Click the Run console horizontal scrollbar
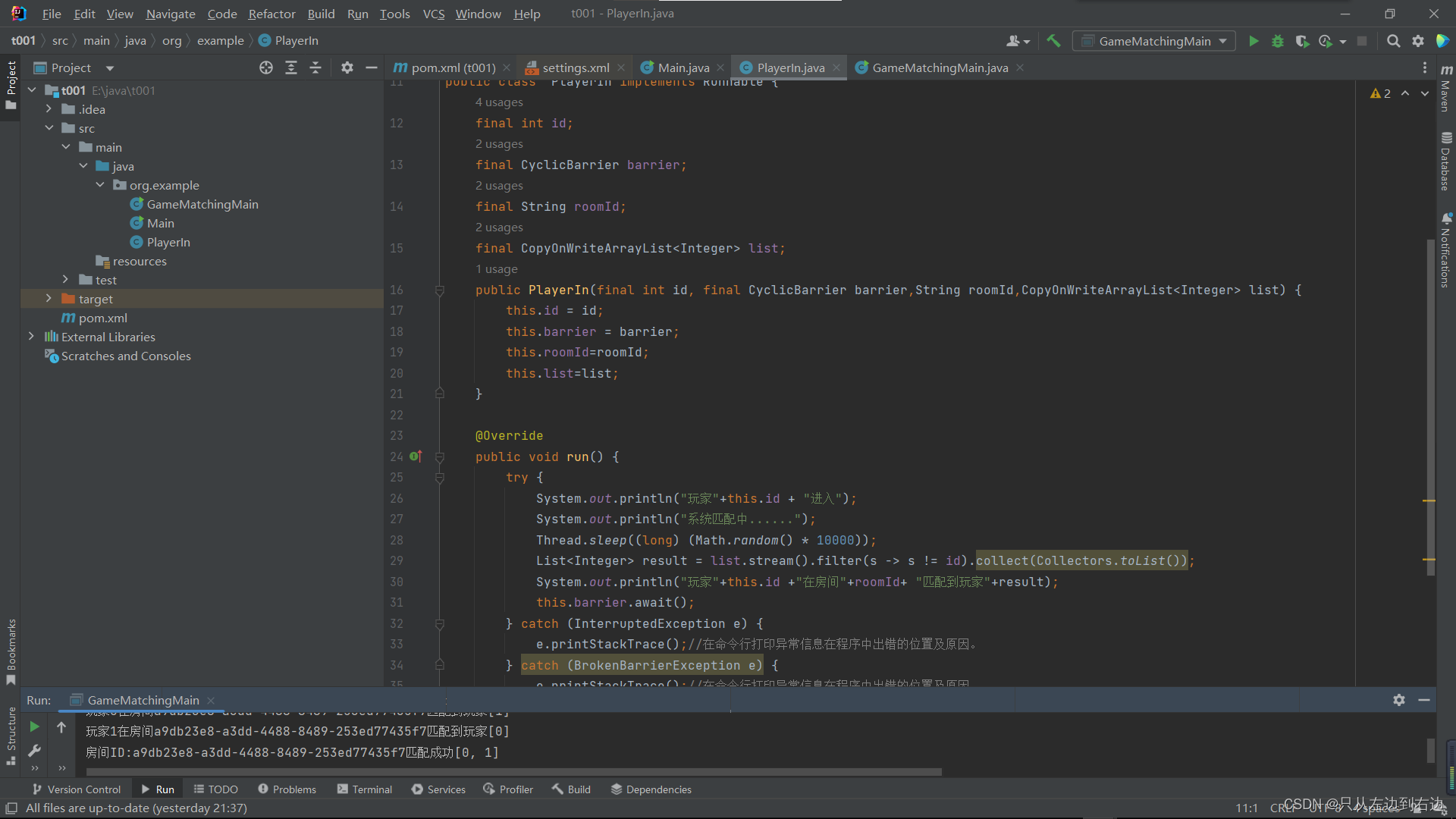Viewport: 1456px width, 819px height. point(513,772)
